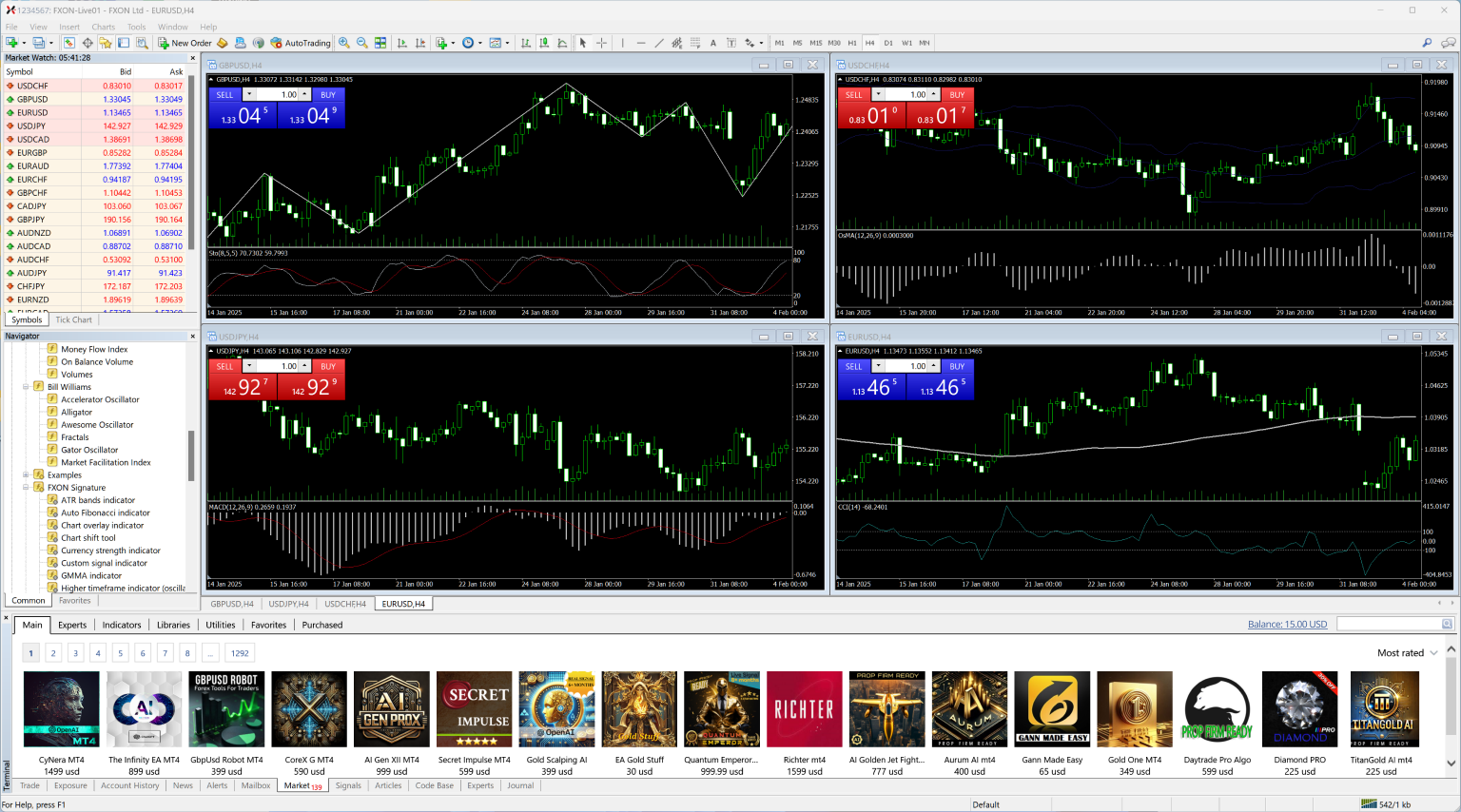Toggle the Navigator star-folder icon
This screenshot has height=812, width=1461.
click(x=106, y=43)
